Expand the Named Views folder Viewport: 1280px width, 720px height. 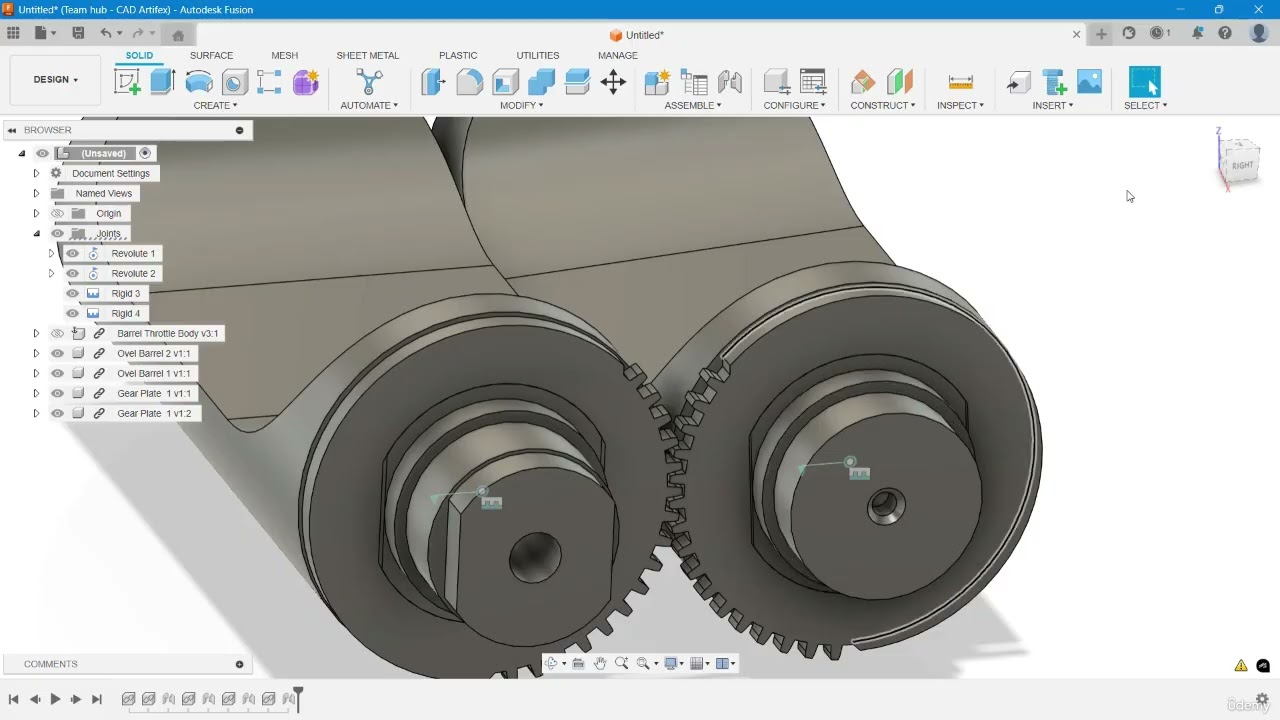point(36,193)
